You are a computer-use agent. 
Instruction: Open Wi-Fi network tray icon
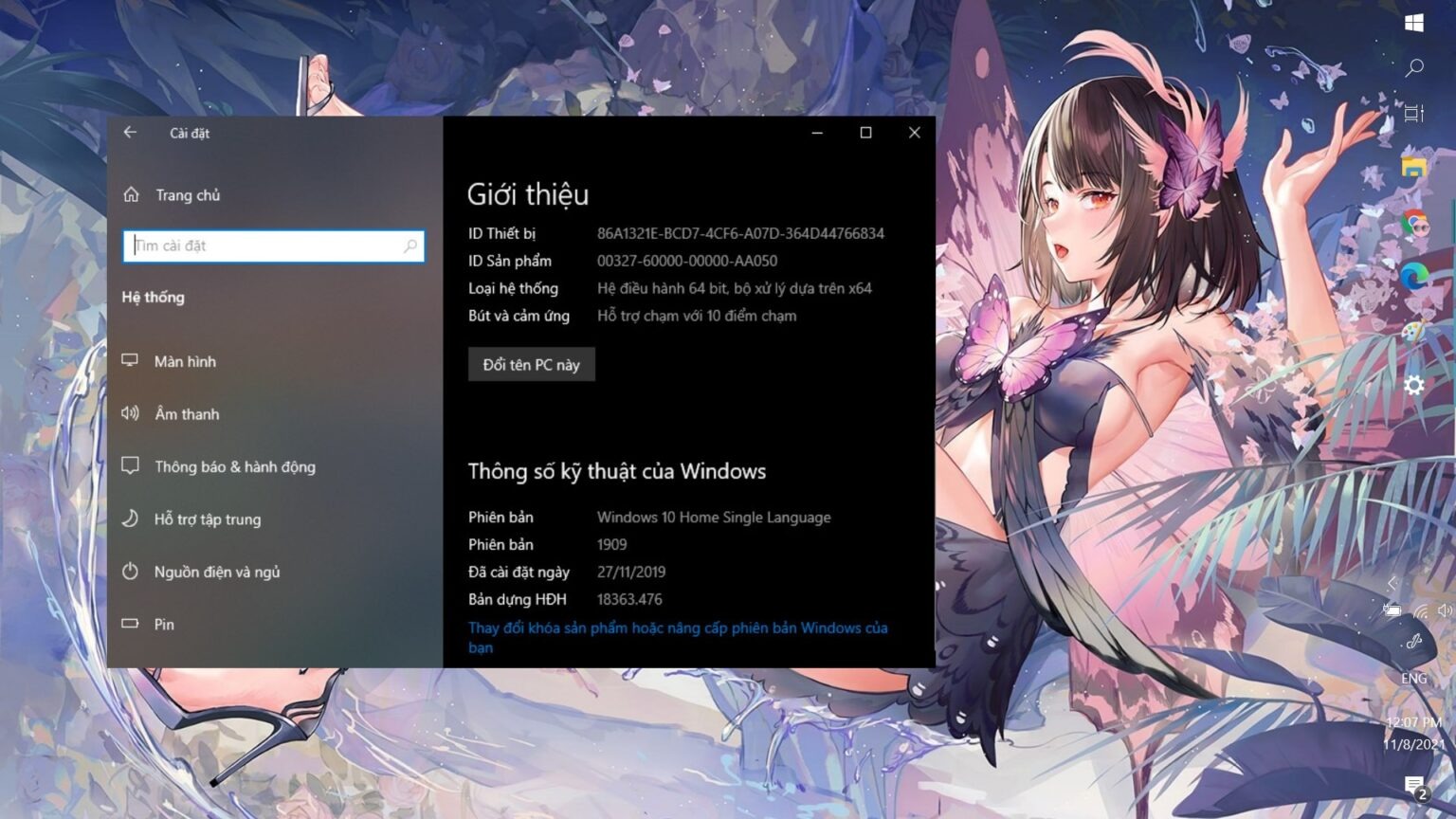pos(1420,610)
